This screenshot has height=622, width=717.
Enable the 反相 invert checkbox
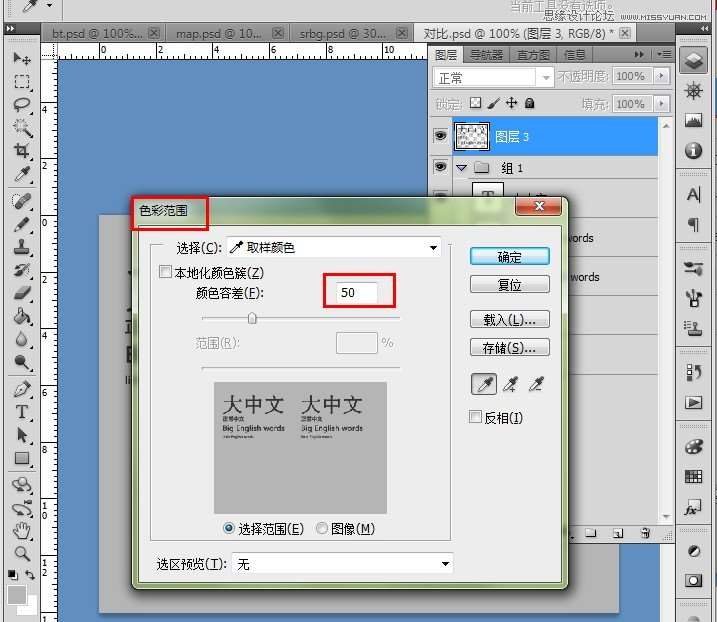(x=476, y=417)
